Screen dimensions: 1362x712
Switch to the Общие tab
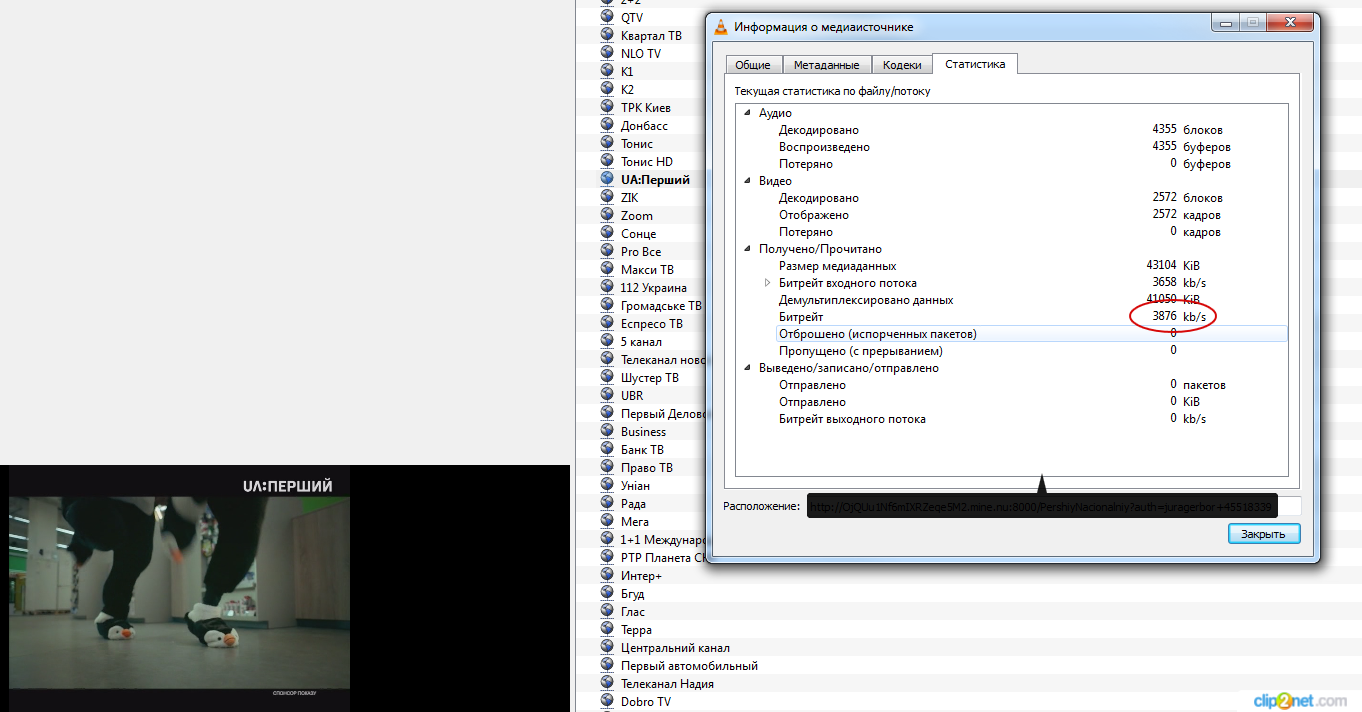tap(753, 65)
